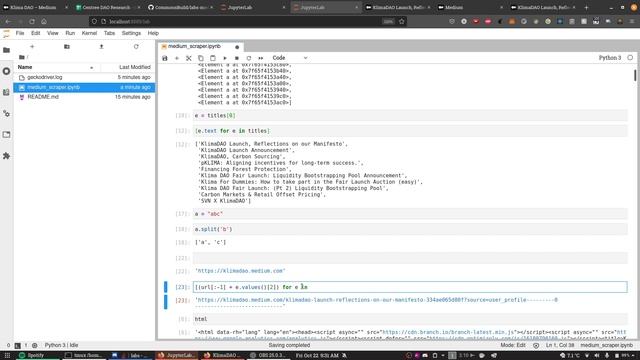Bookmark this page with the star icon
Screen dimensions: 640x360
(x=402, y=21)
